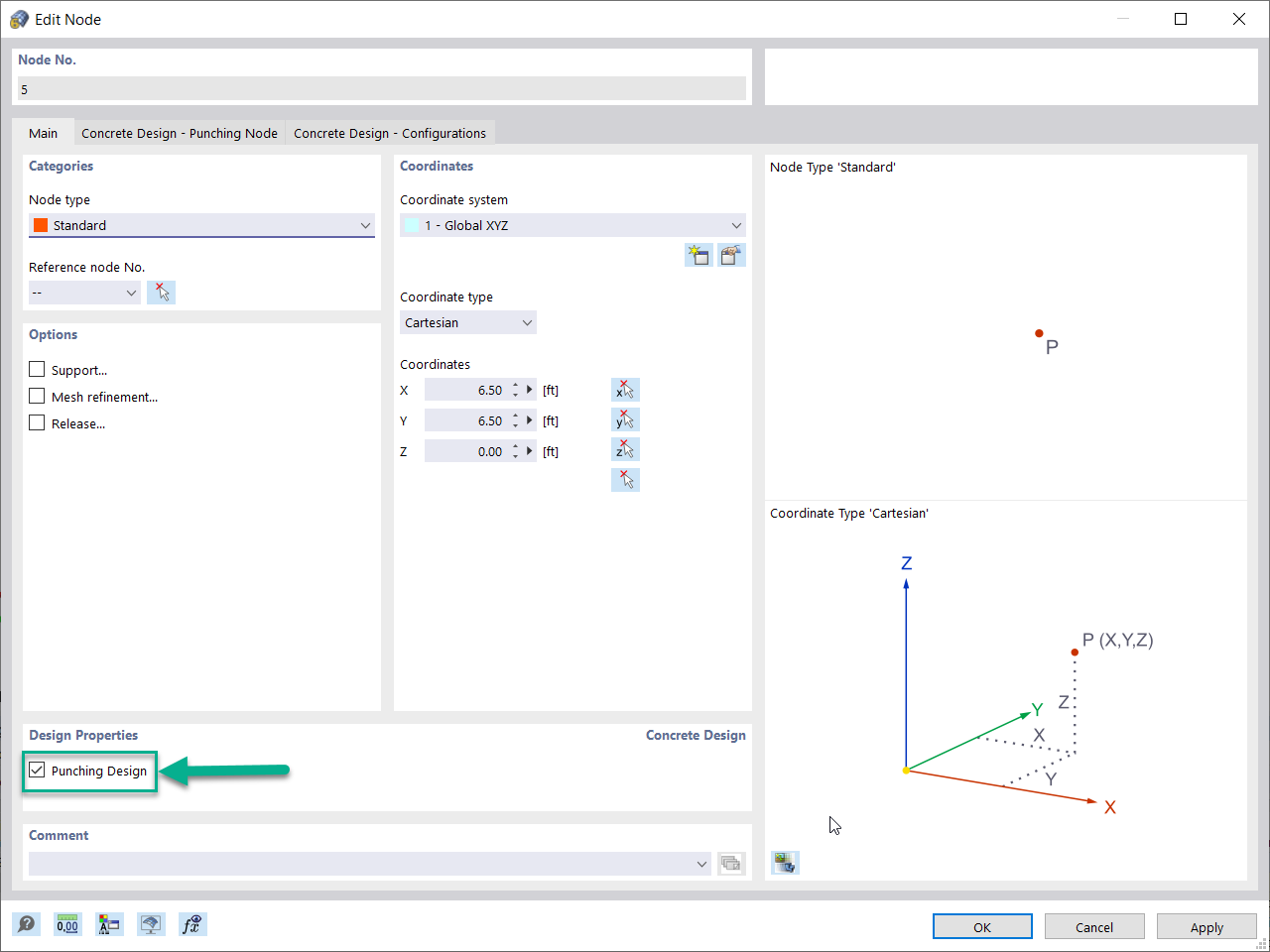Open the display settings via monitor icon
The width and height of the screenshot is (1270, 952).
[151, 923]
